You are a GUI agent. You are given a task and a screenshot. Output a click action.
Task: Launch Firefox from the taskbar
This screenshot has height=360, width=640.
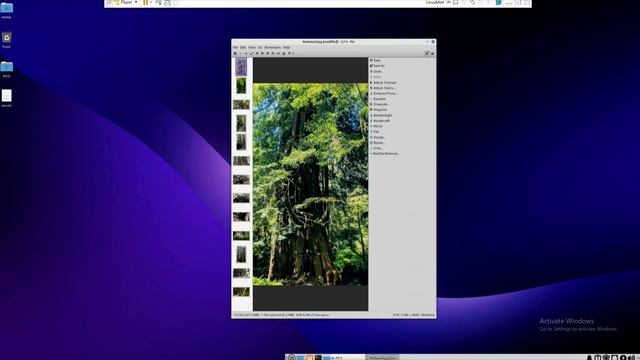point(309,358)
